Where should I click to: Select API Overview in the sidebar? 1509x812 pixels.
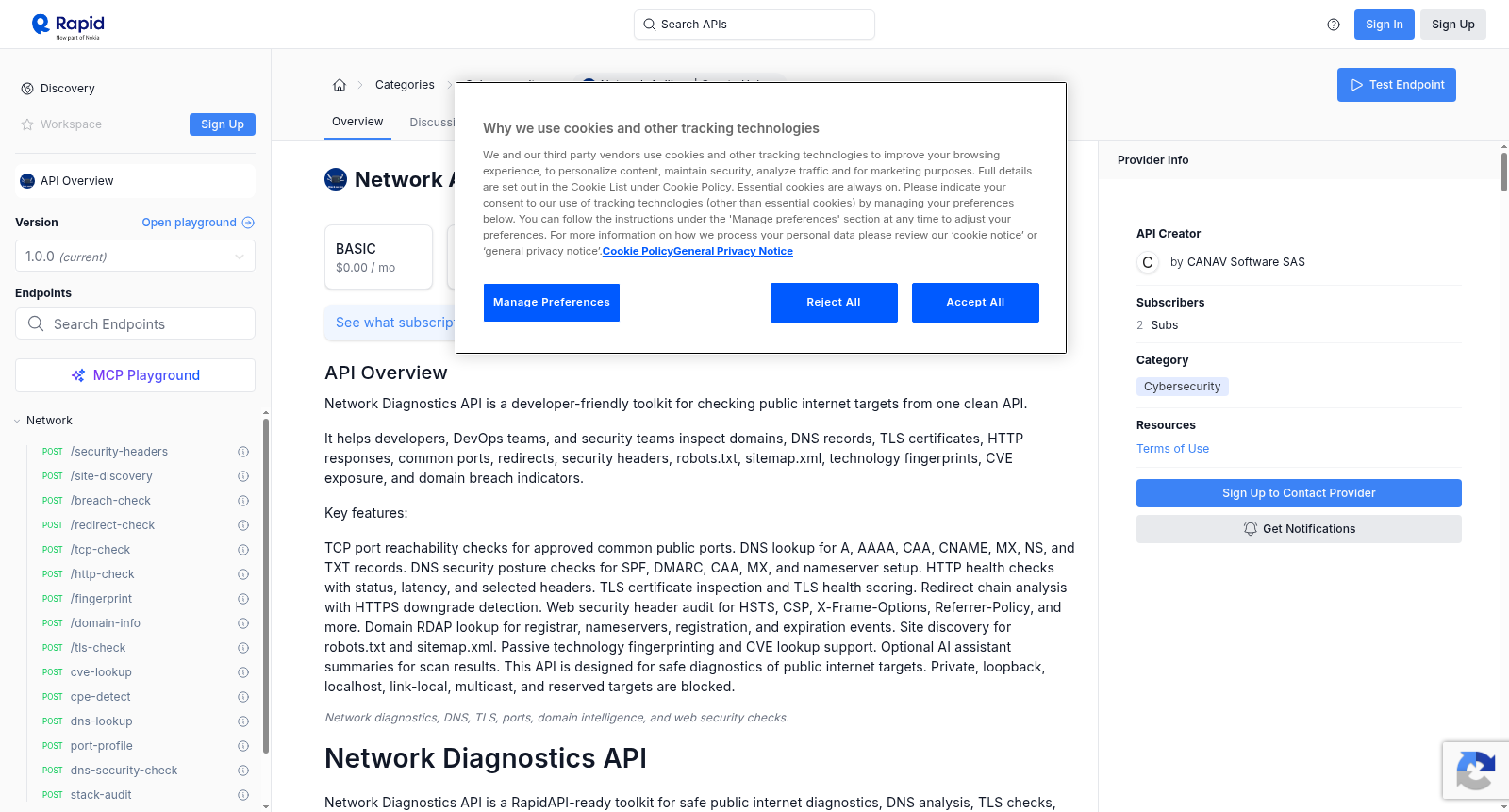point(135,181)
